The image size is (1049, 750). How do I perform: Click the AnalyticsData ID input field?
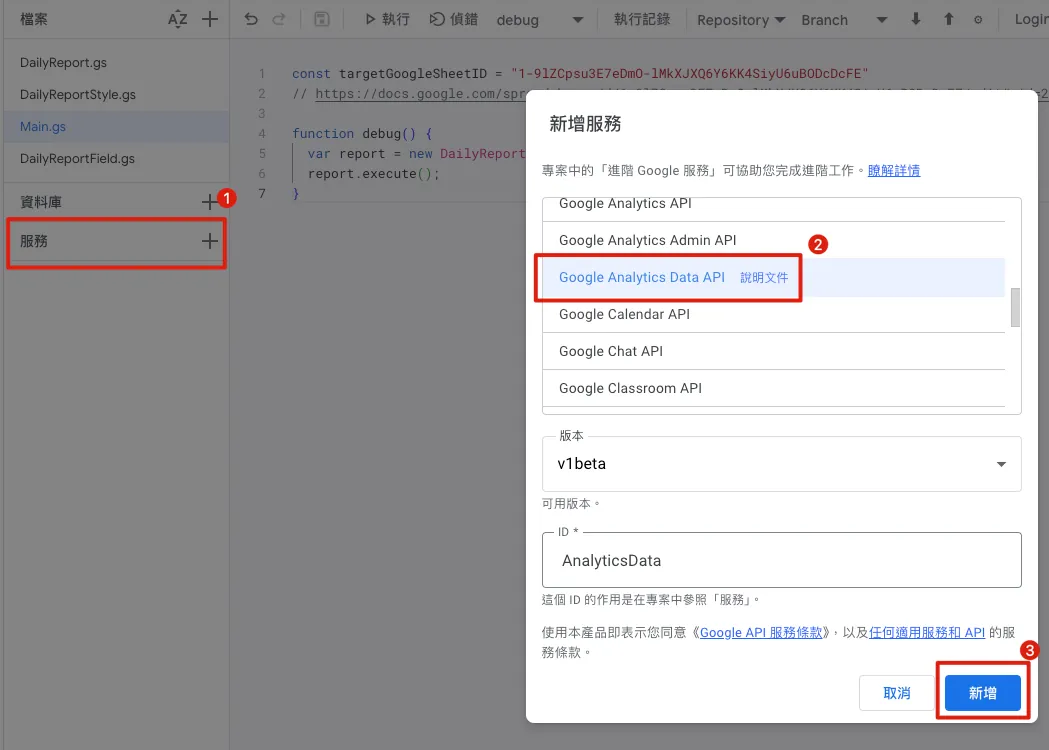coord(781,561)
